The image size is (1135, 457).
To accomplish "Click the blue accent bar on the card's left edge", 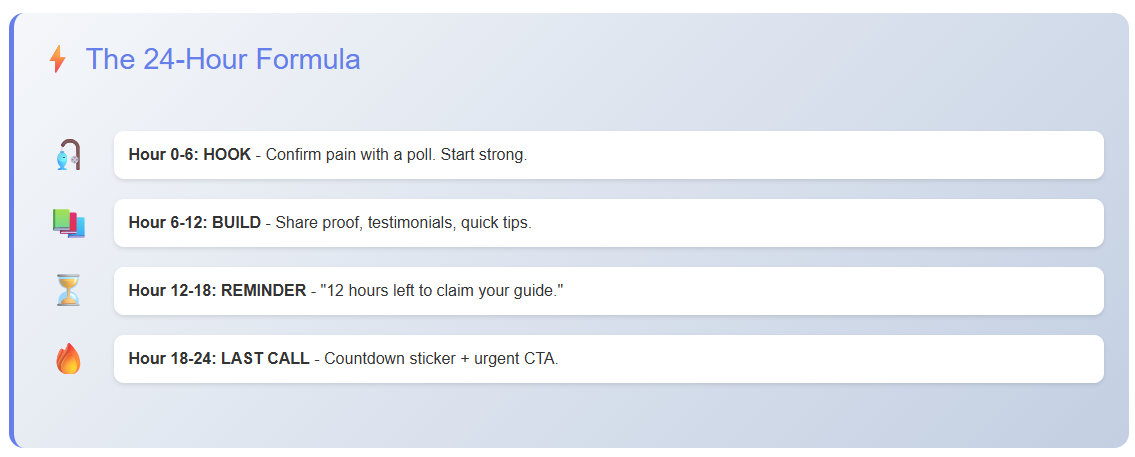I will [12, 230].
